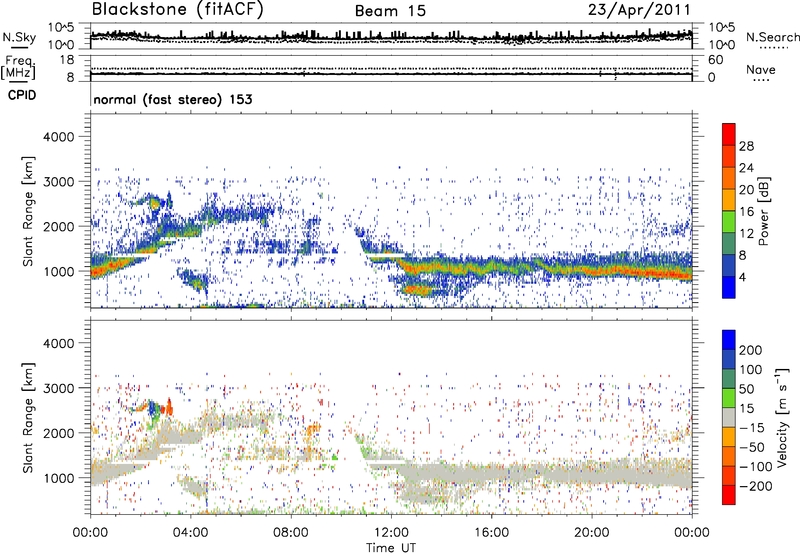Click the "-200" label on the Velocity scale
This screenshot has width=800, height=554.
[756, 486]
